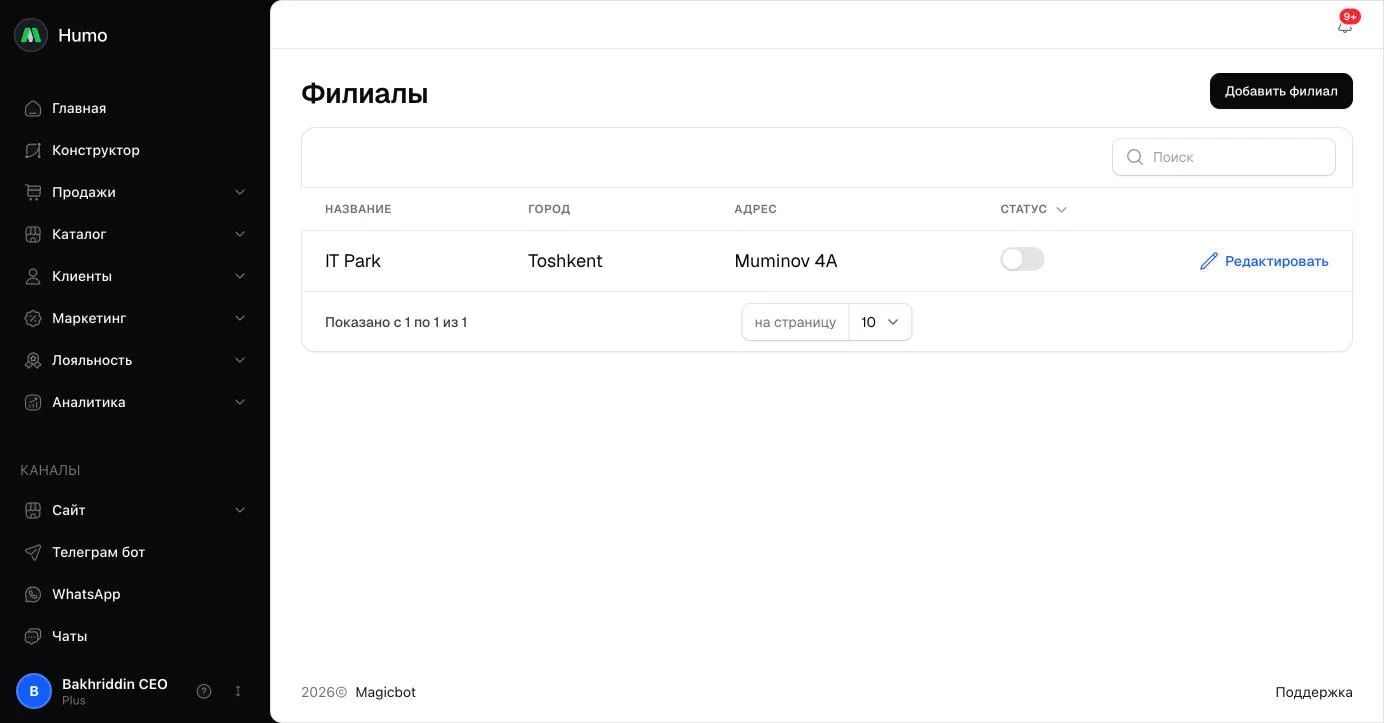Image resolution: width=1384 pixels, height=723 pixels.
Task: Click the Toshkent city cell
Action: 565,261
